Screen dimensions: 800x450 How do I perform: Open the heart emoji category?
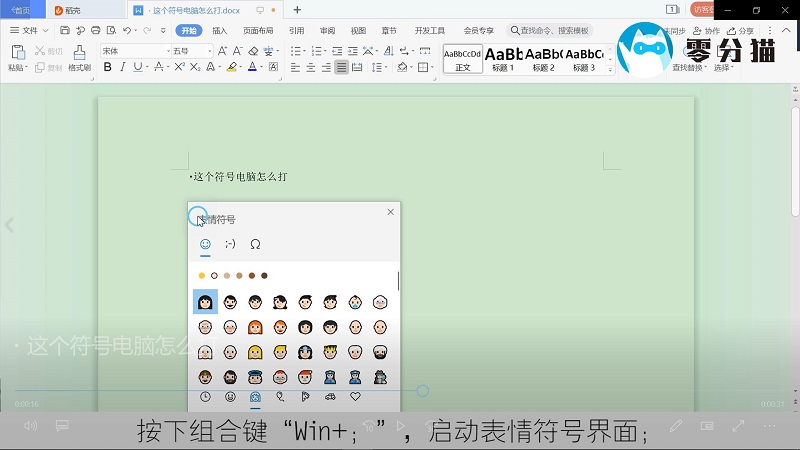tap(355, 397)
